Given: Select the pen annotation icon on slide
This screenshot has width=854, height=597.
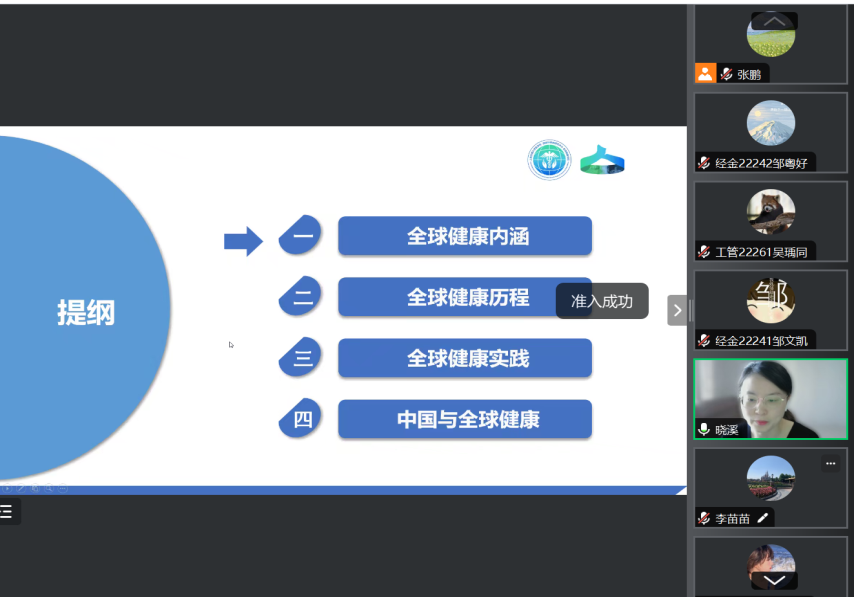Looking at the screenshot, I should click(x=21, y=488).
